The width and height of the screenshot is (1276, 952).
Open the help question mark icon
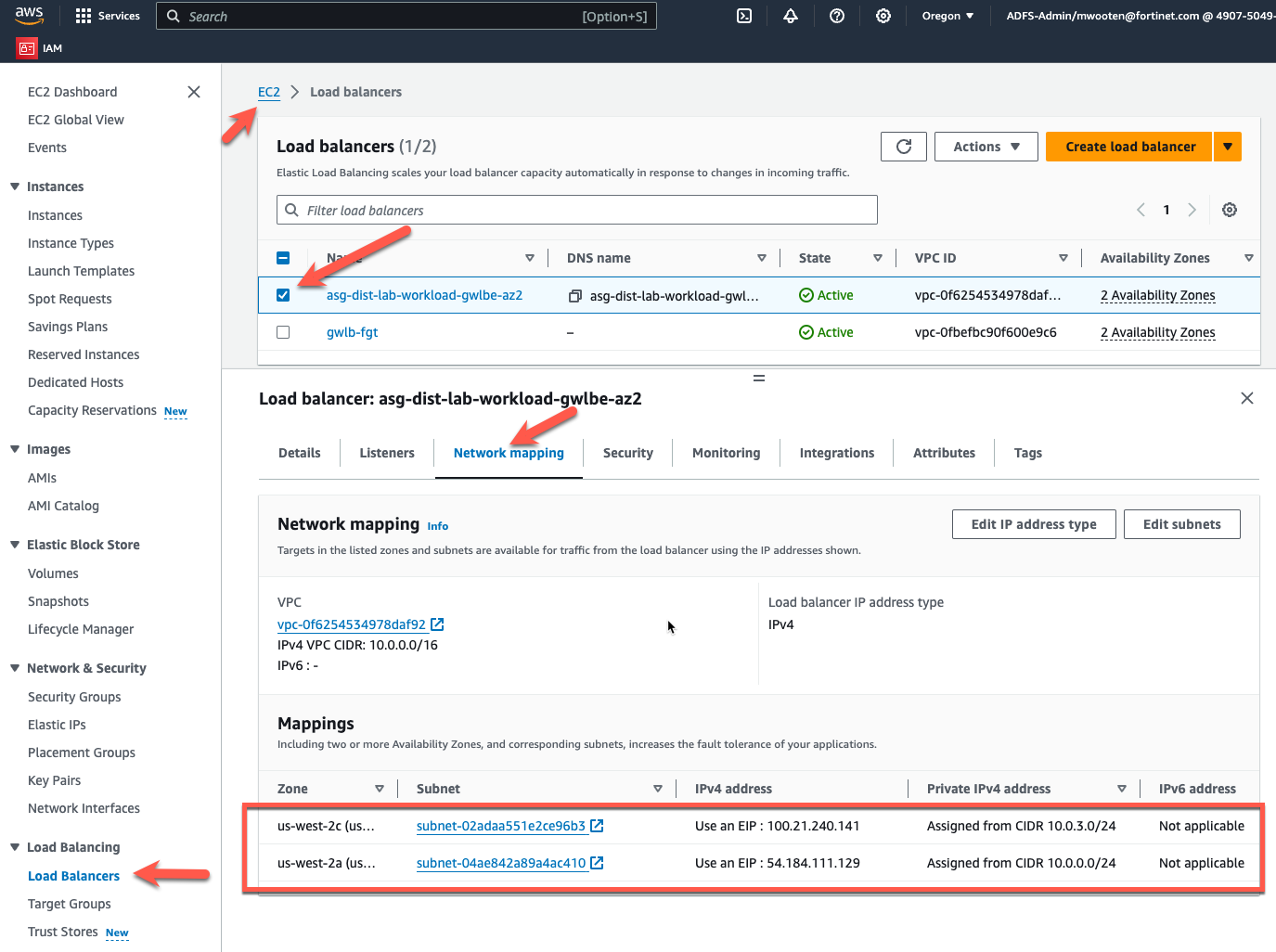tap(837, 16)
